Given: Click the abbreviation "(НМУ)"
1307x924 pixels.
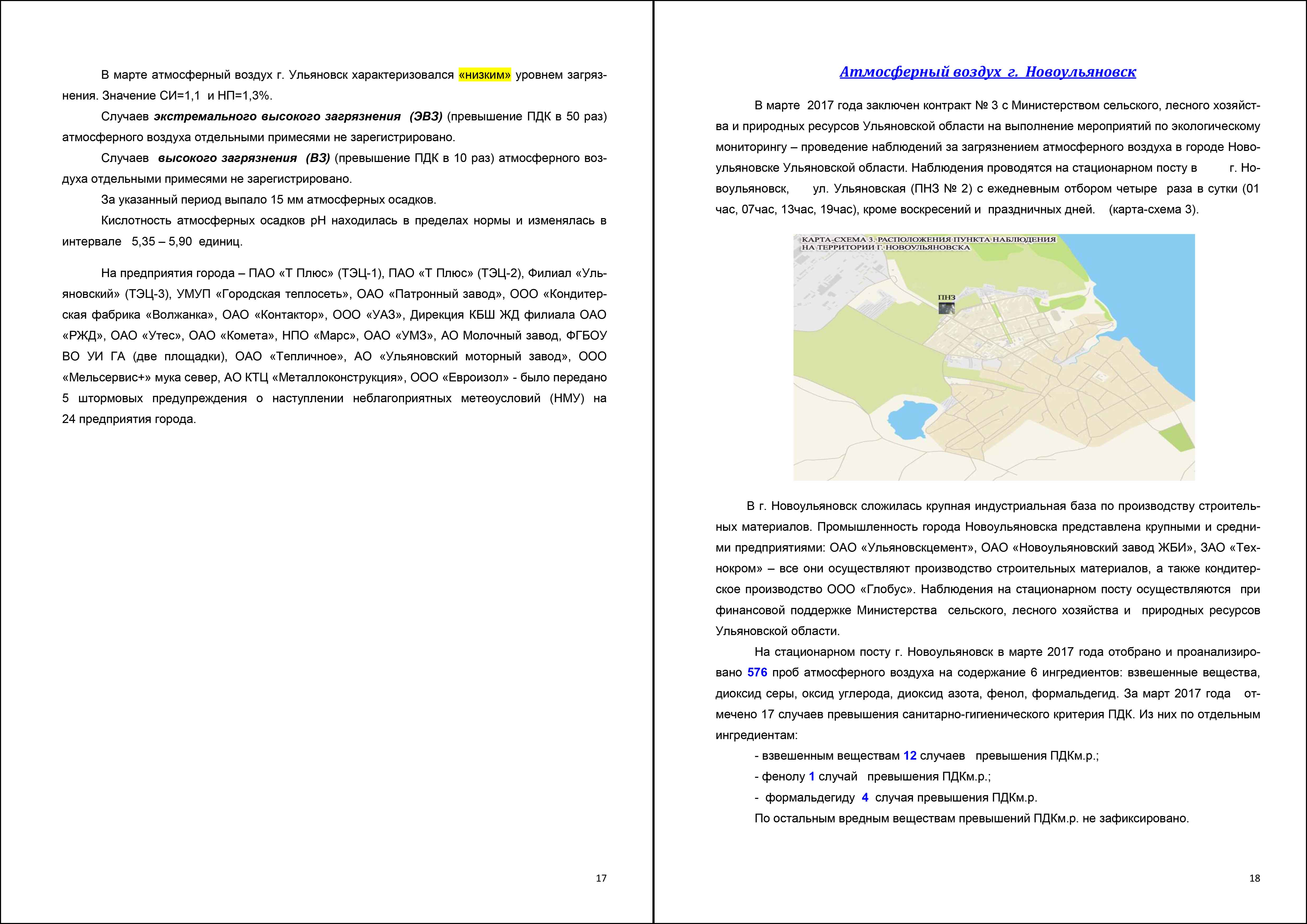Looking at the screenshot, I should (567, 398).
